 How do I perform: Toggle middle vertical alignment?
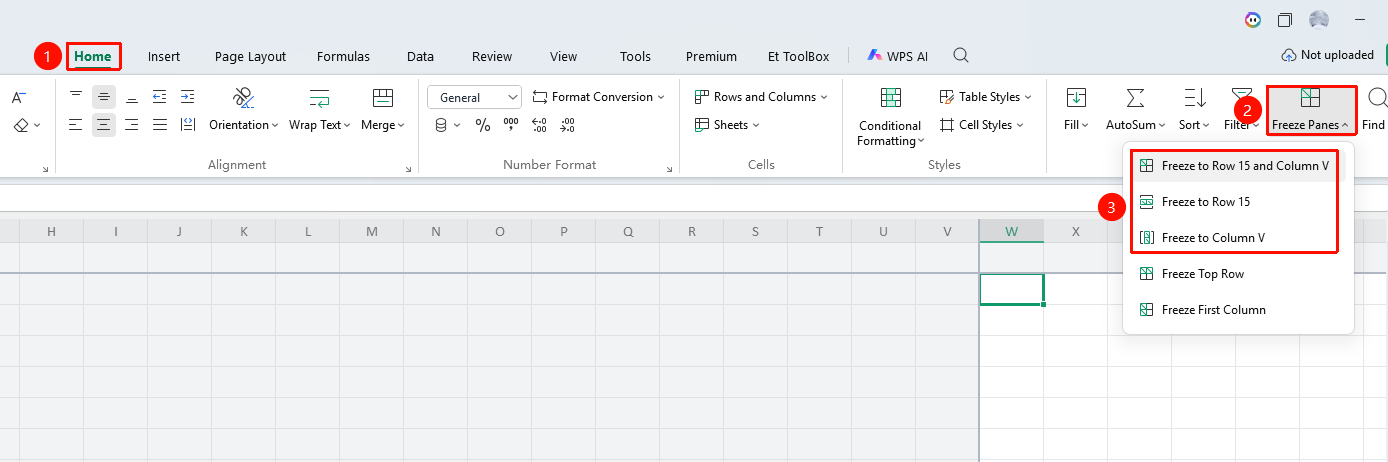pos(104,97)
